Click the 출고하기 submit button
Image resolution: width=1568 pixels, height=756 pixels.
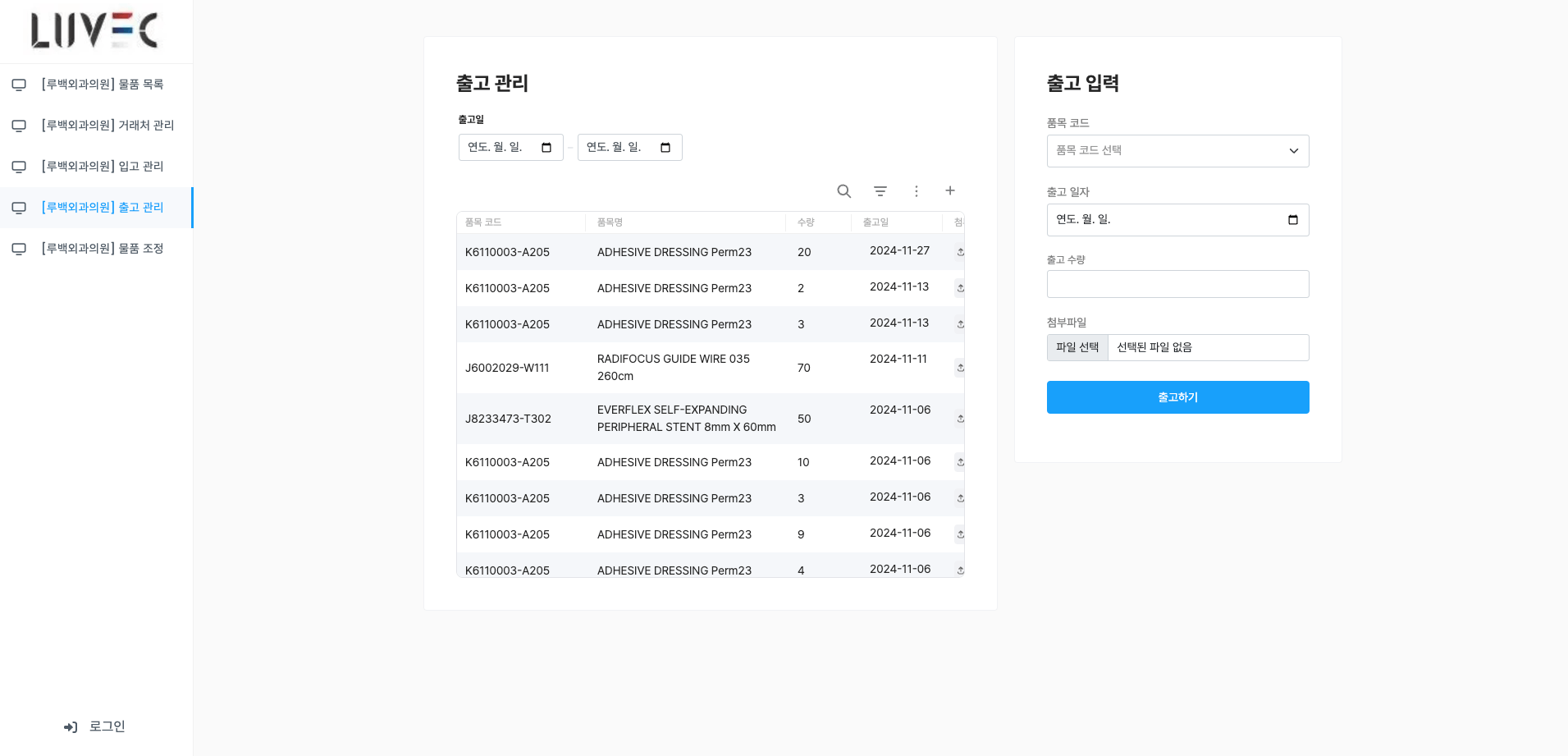coord(1177,397)
